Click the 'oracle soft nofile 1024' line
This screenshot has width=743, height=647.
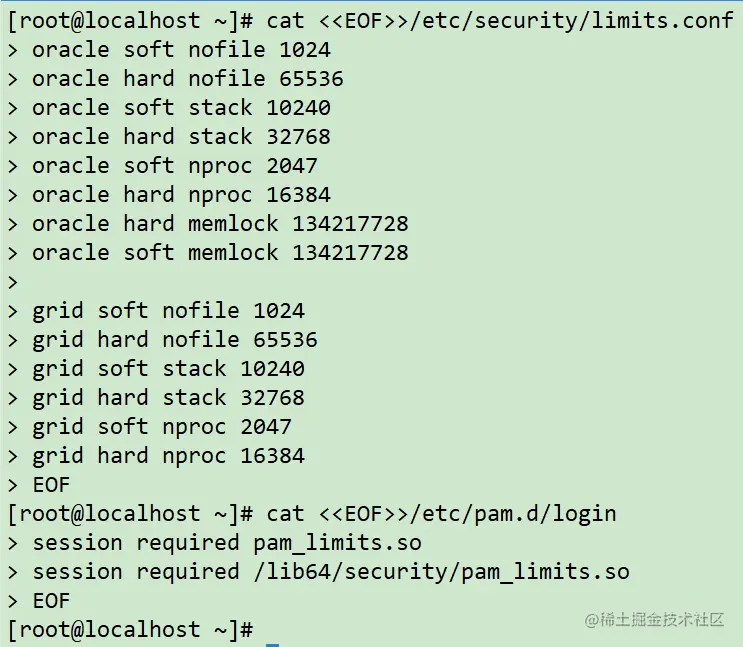pyautogui.click(x=181, y=50)
